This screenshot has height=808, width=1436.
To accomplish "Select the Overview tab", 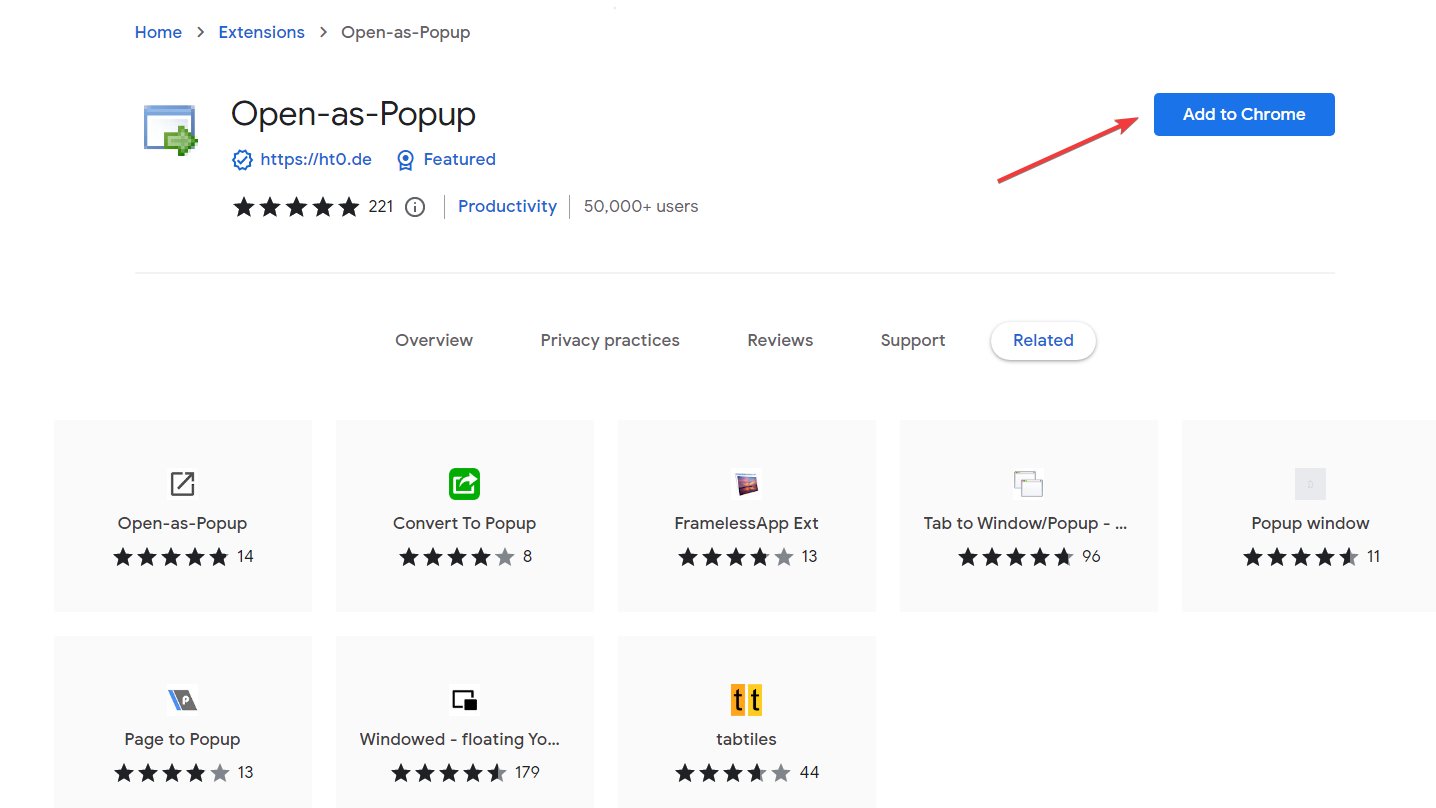I will pos(434,340).
